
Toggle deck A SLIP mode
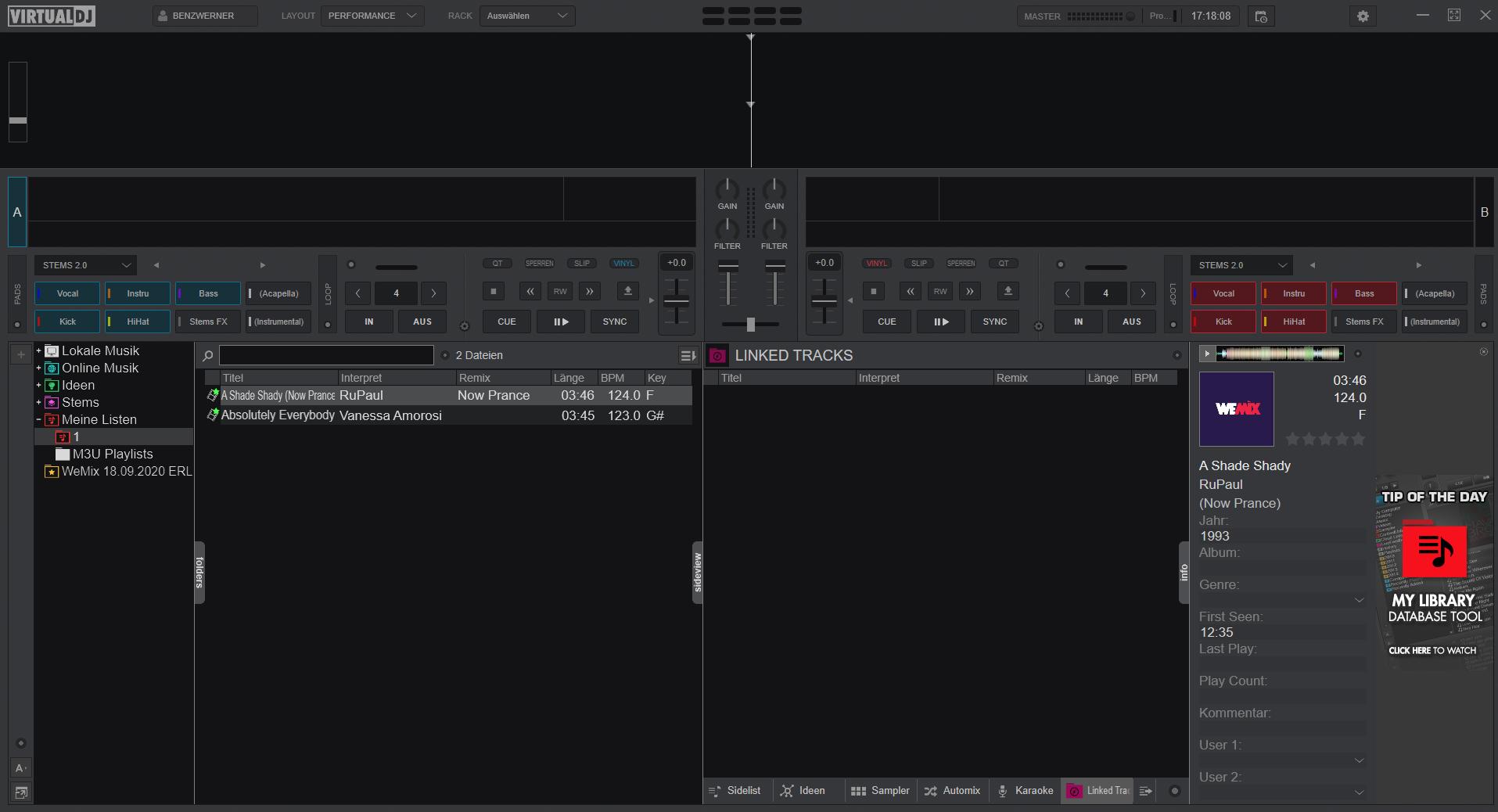[x=582, y=264]
